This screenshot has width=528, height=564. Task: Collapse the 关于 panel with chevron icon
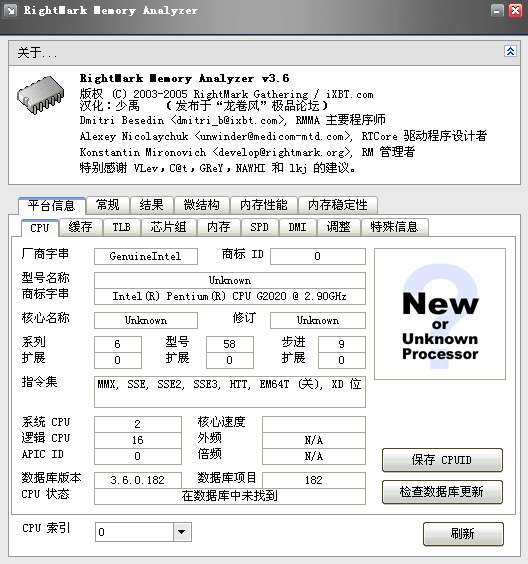pos(510,51)
